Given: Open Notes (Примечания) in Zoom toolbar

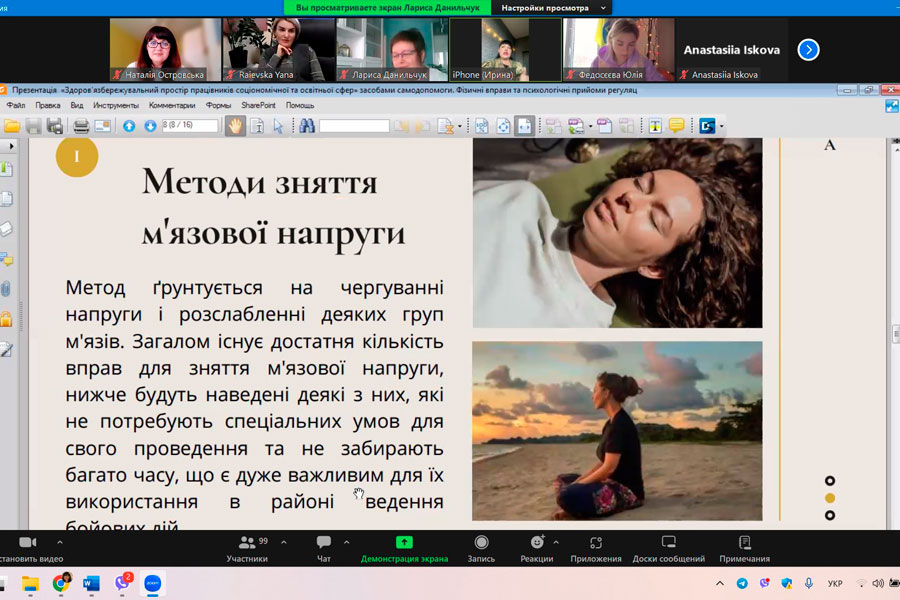Looking at the screenshot, I should [x=744, y=547].
